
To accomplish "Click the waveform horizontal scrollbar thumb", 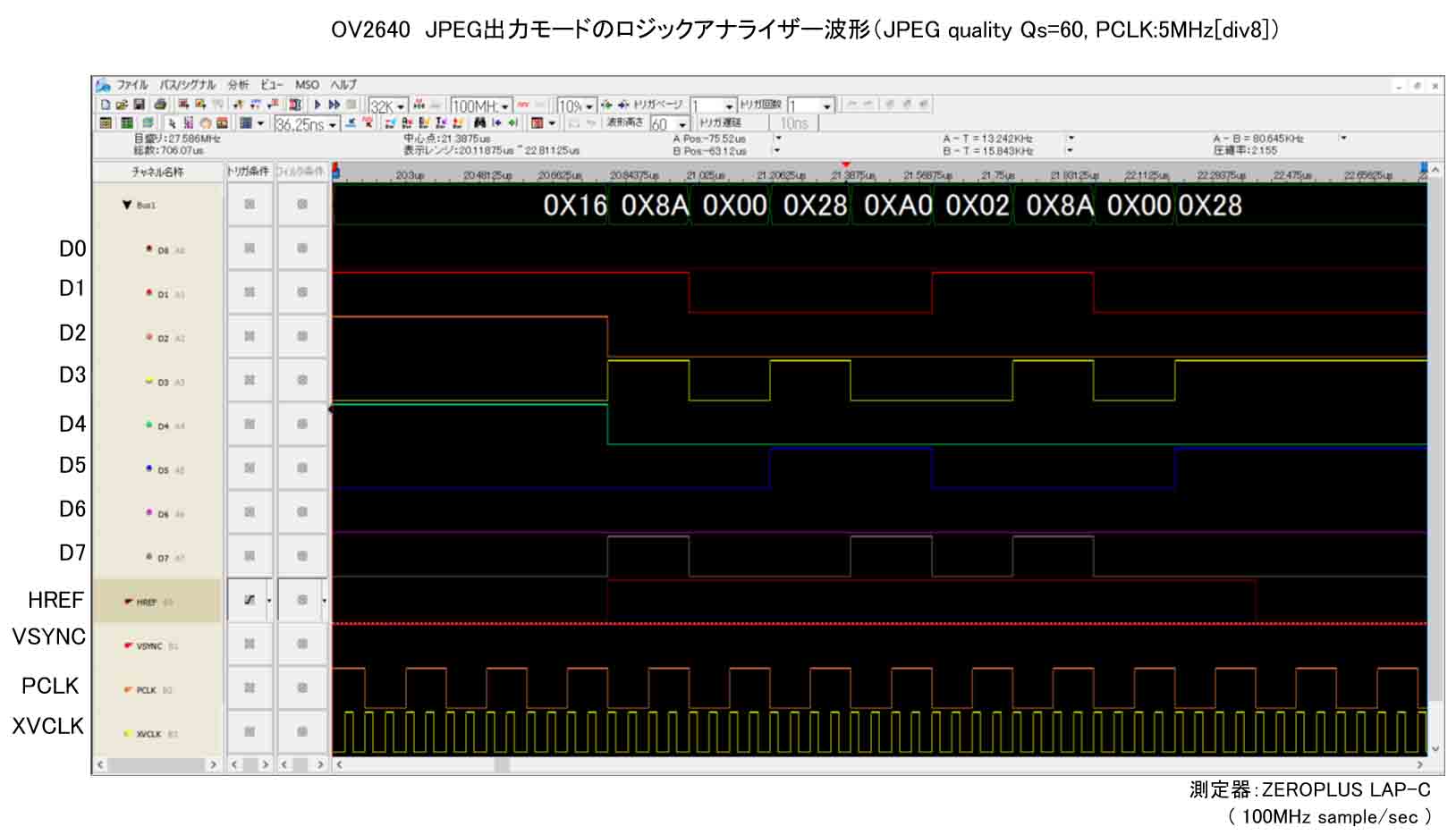I will [502, 764].
